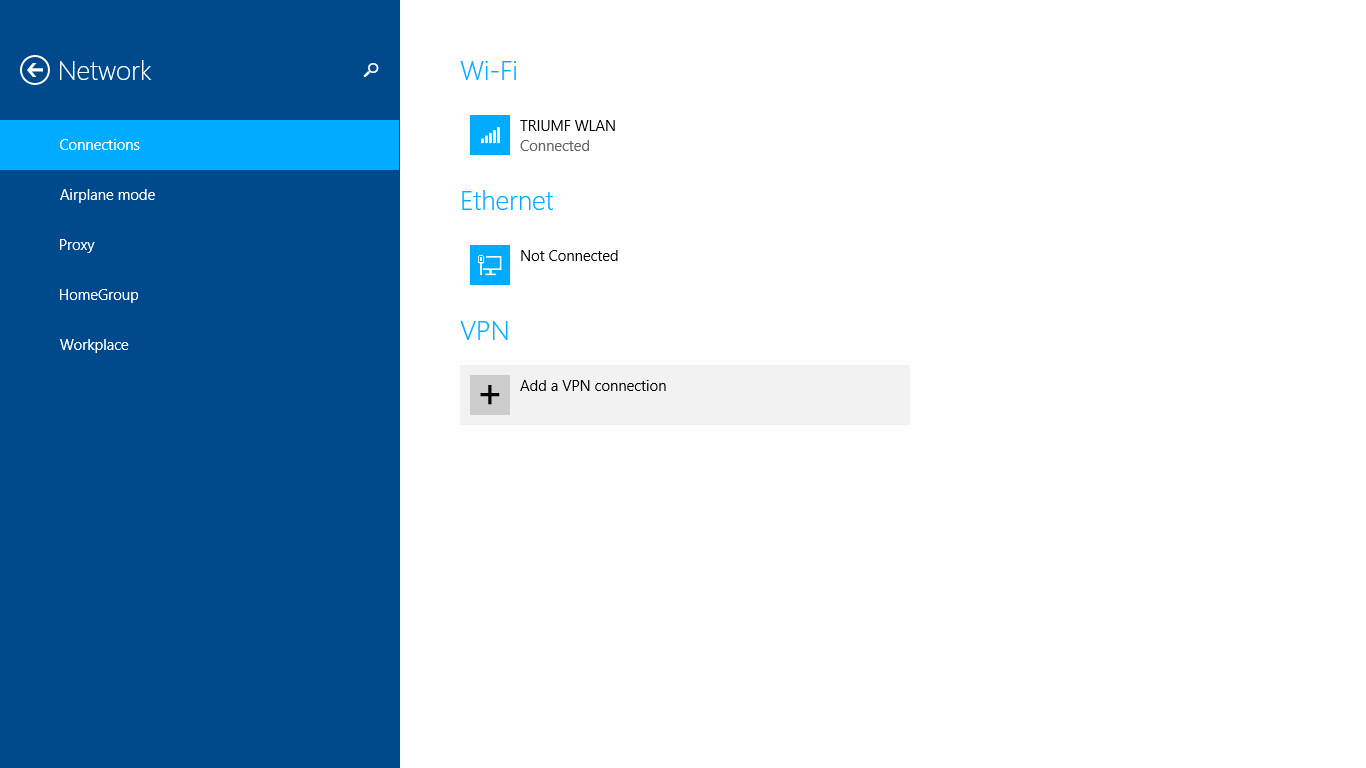Click the Add a VPN connection text
Image resolution: width=1366 pixels, height=768 pixels.
pyautogui.click(x=593, y=386)
